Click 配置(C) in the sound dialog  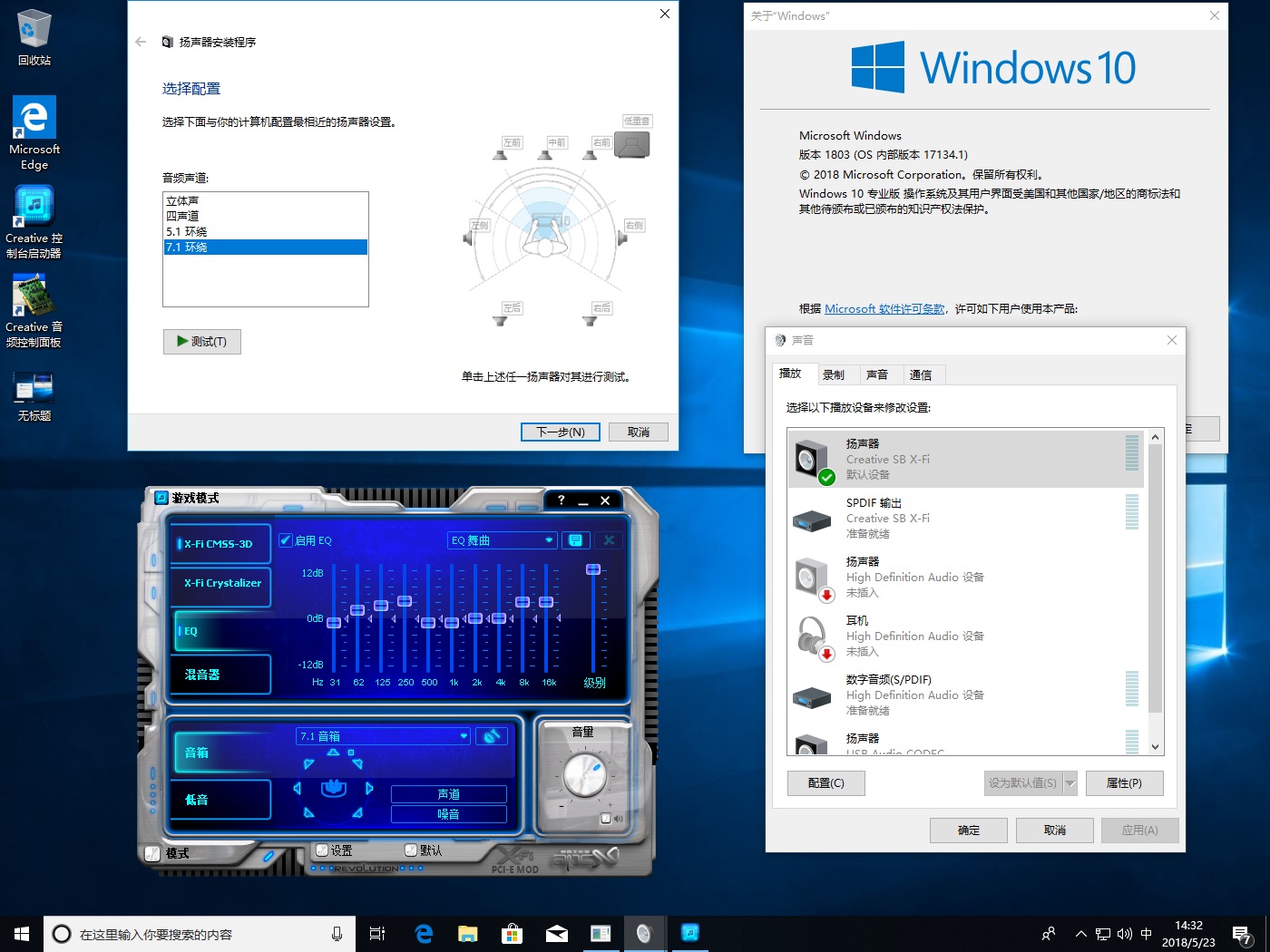coord(826,783)
